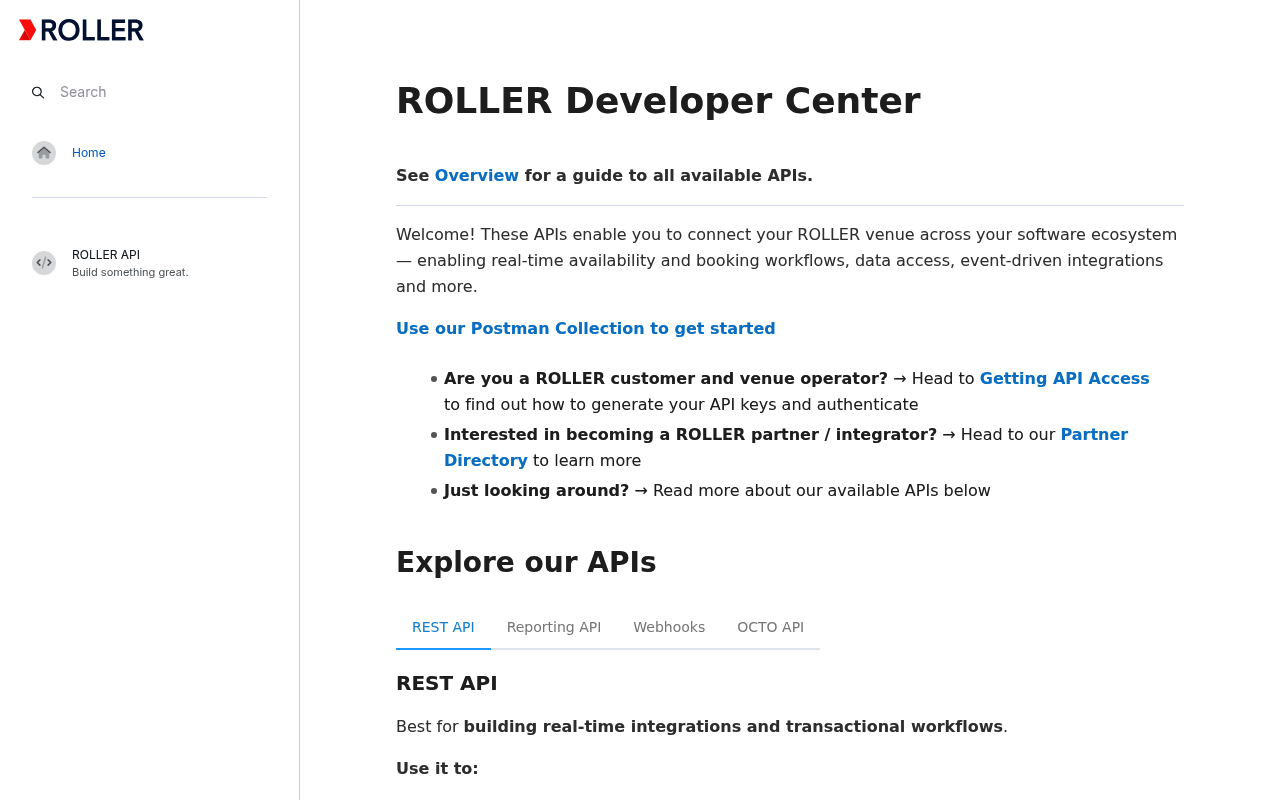Click the REST API section heading
Image resolution: width=1280 pixels, height=800 pixels.
pos(447,683)
